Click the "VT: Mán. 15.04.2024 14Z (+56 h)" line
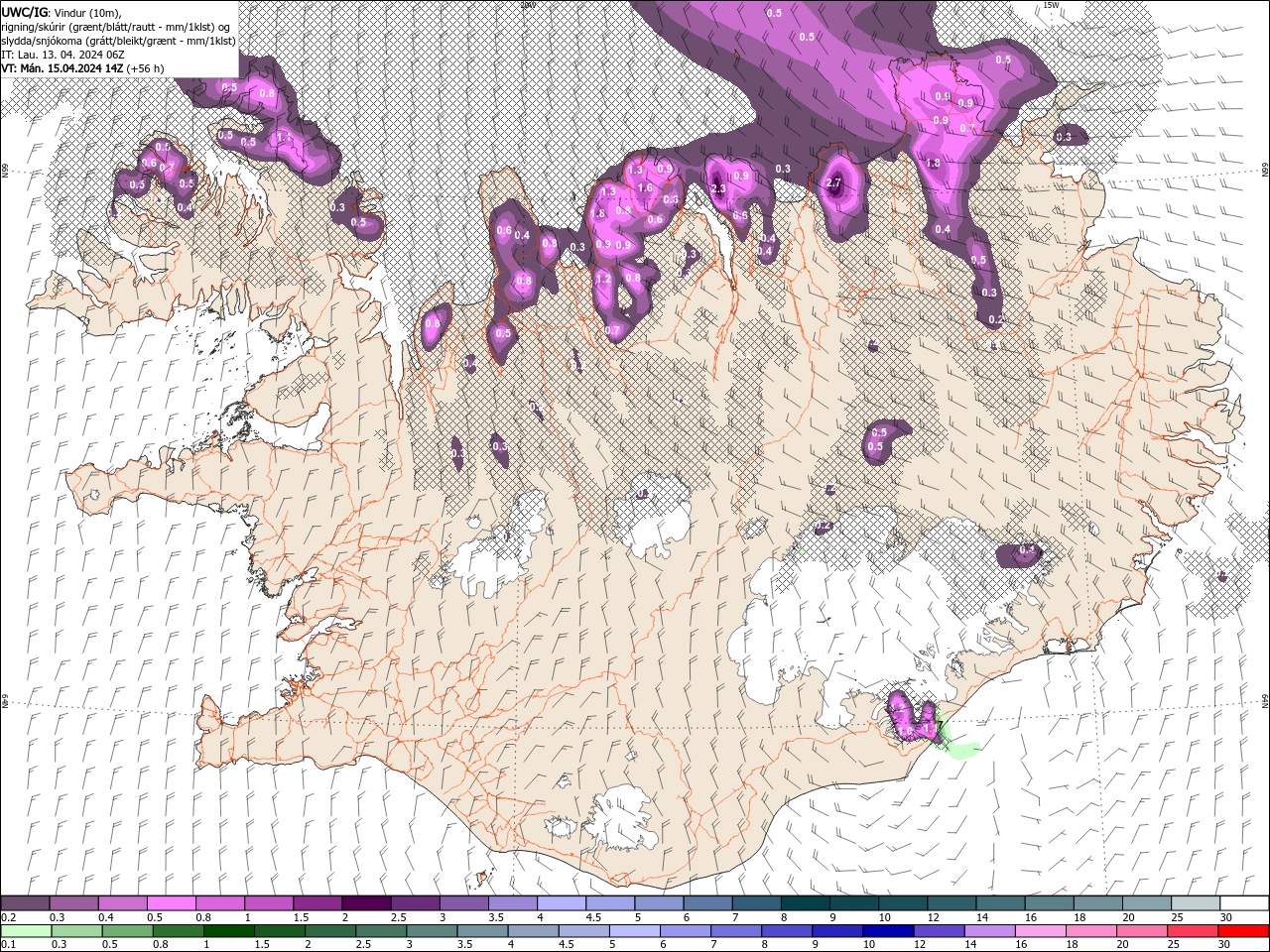This screenshot has height=952, width=1270. coord(83,67)
